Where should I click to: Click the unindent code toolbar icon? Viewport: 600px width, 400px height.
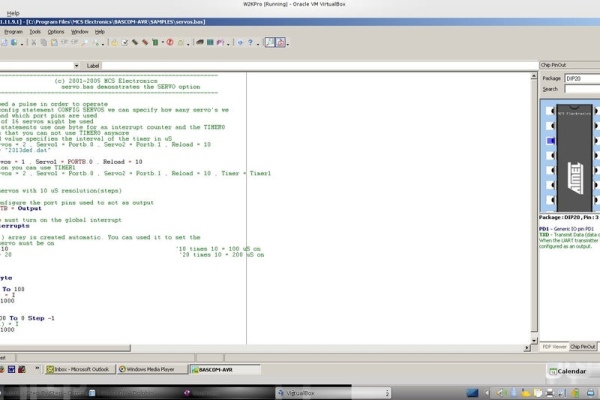tap(74, 42)
